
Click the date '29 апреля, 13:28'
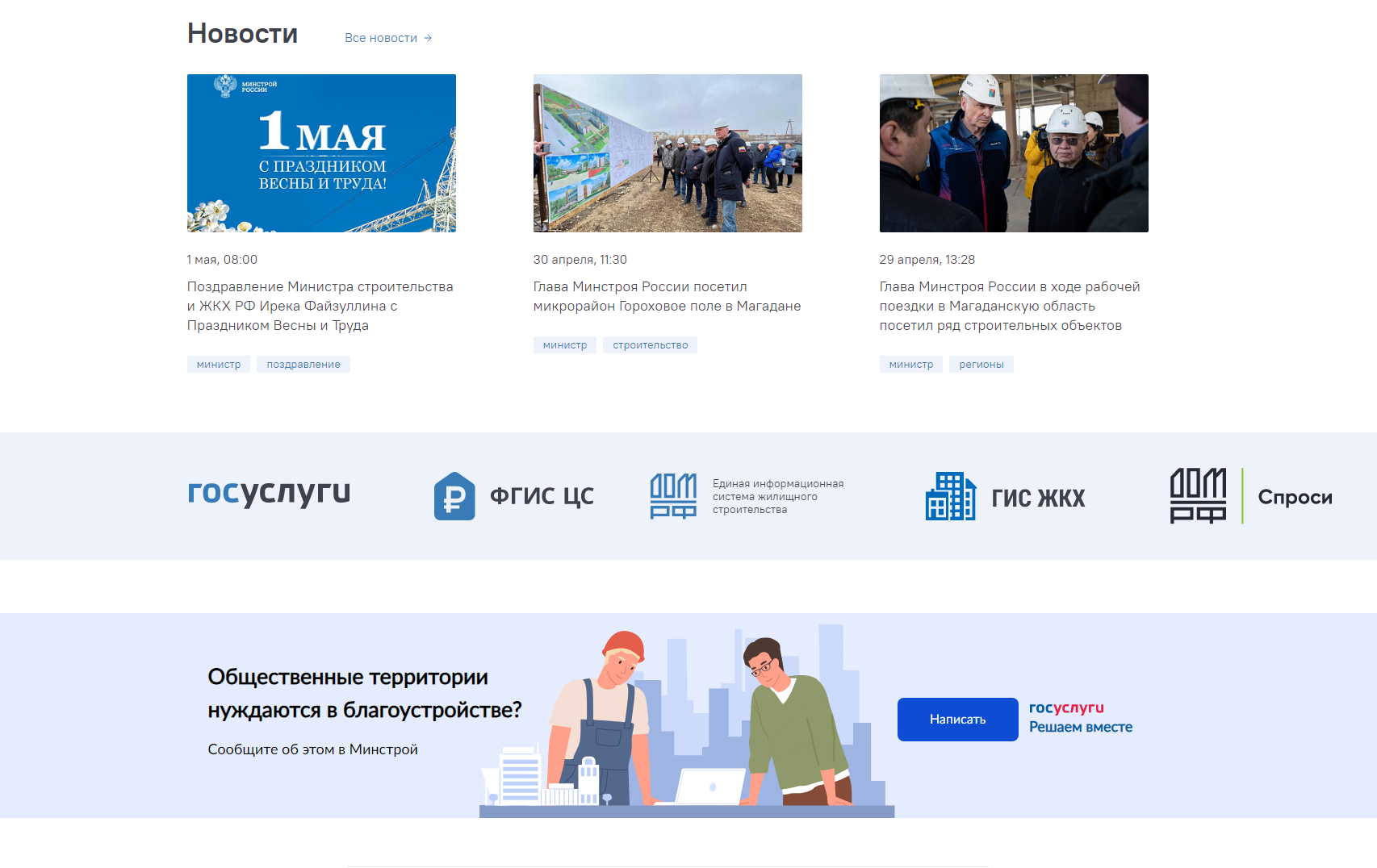(927, 260)
